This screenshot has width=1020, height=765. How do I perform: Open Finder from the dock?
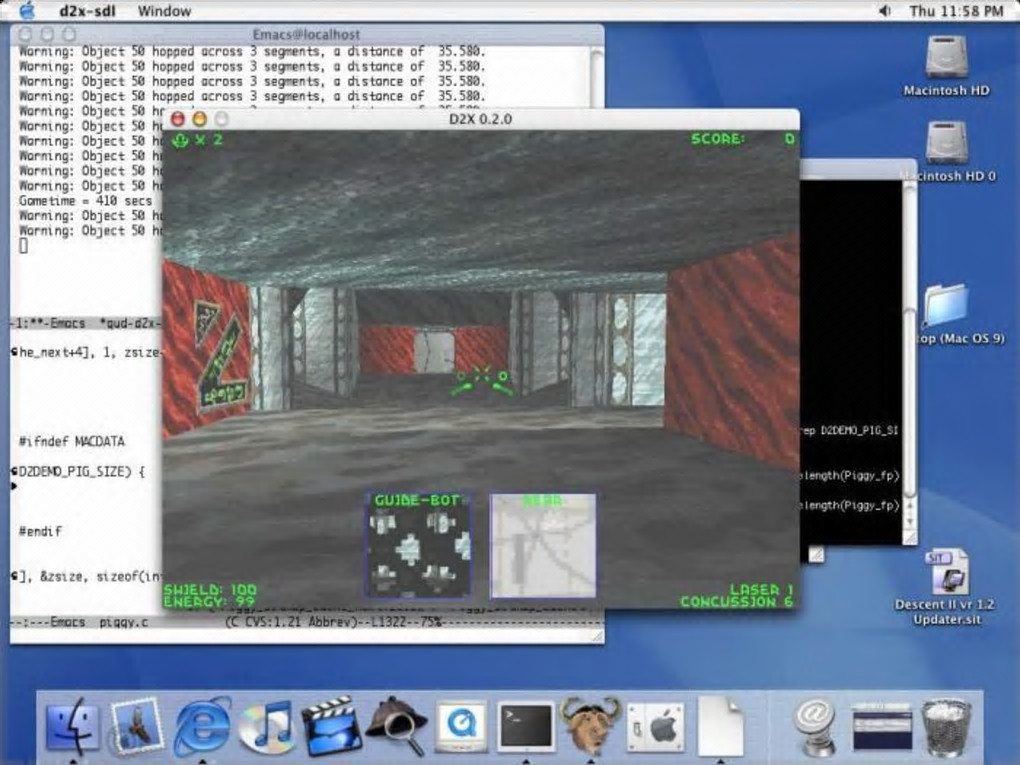point(72,726)
